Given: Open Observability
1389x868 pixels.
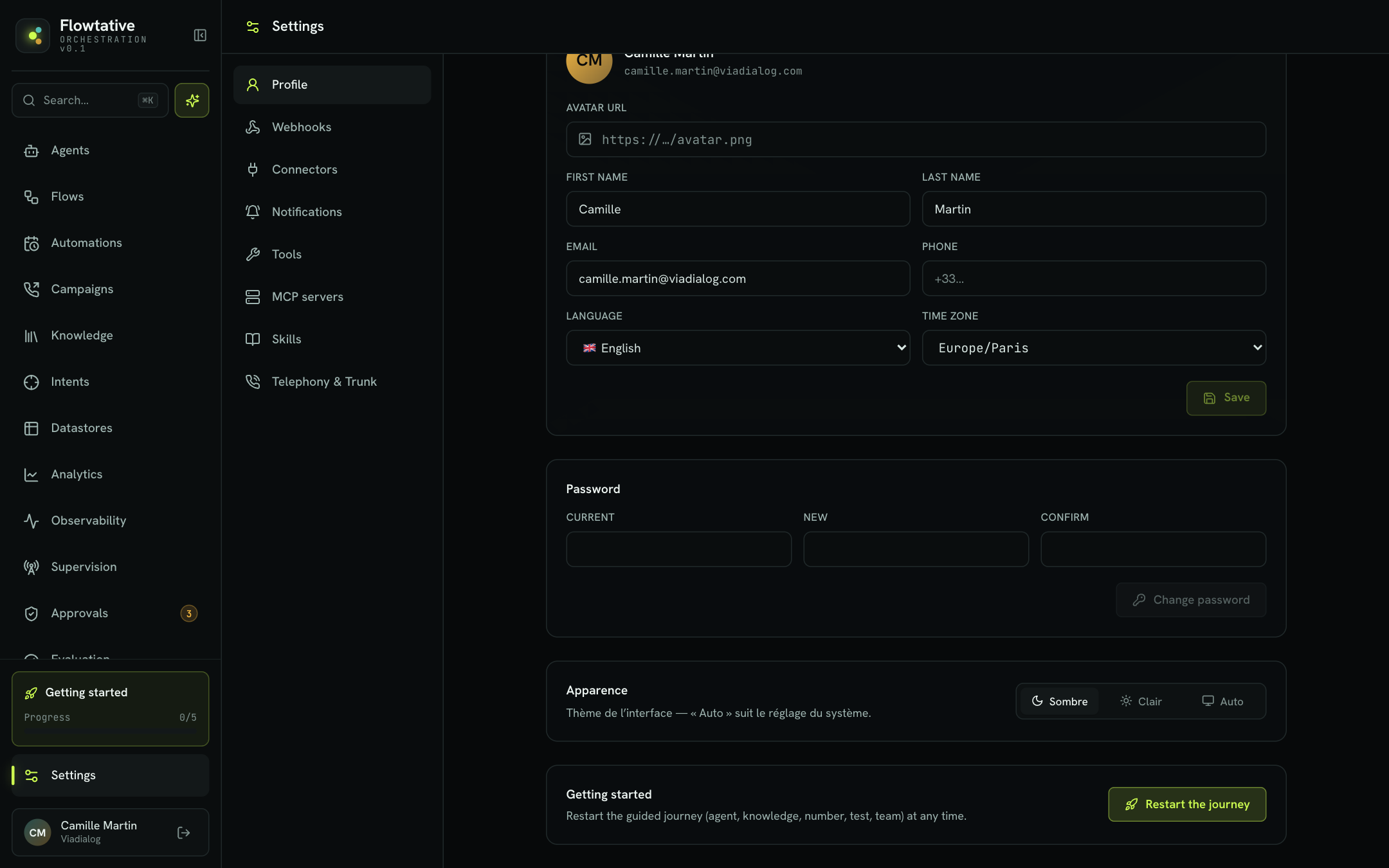Looking at the screenshot, I should 110,521.
